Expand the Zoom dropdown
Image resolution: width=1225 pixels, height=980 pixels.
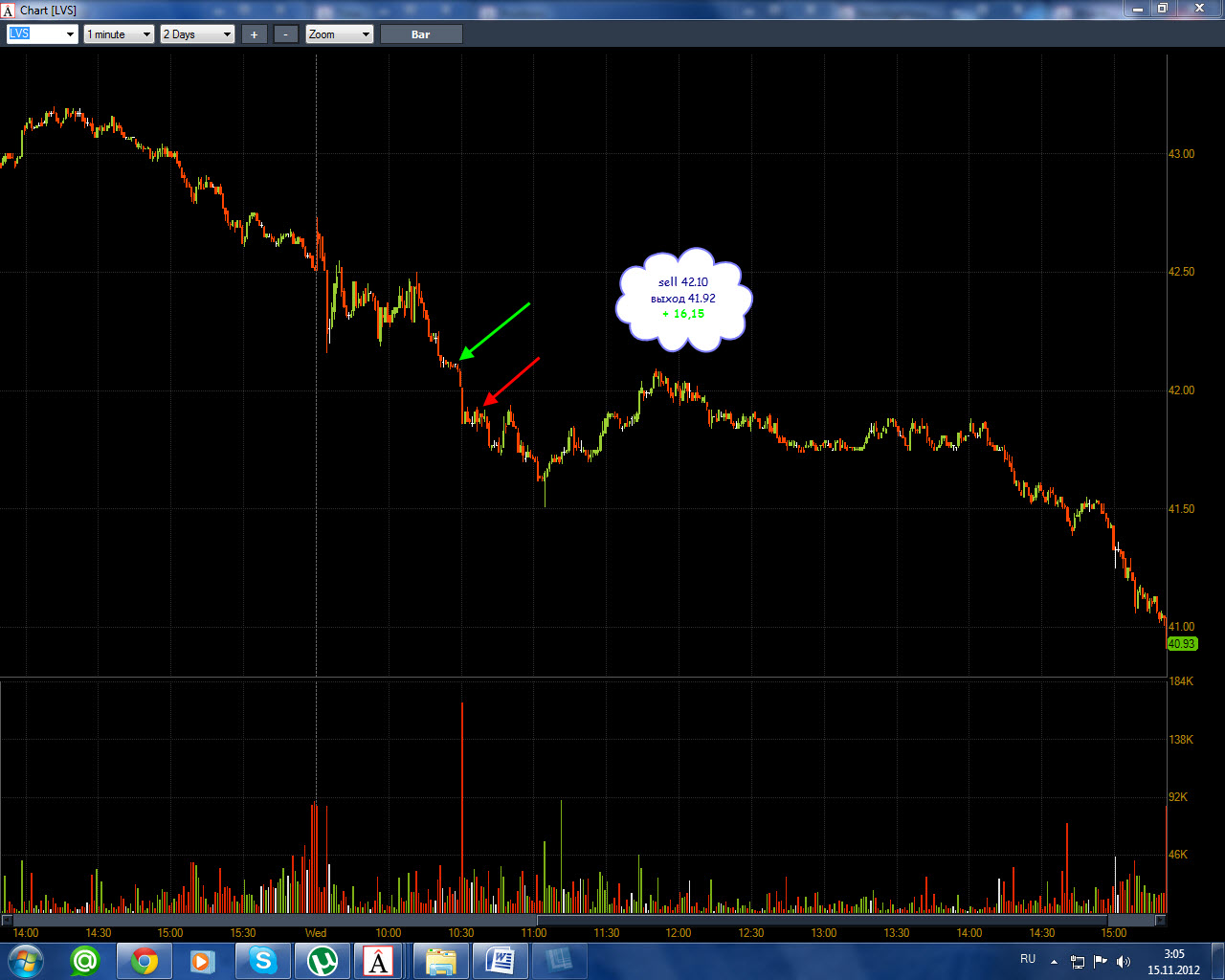(x=340, y=34)
